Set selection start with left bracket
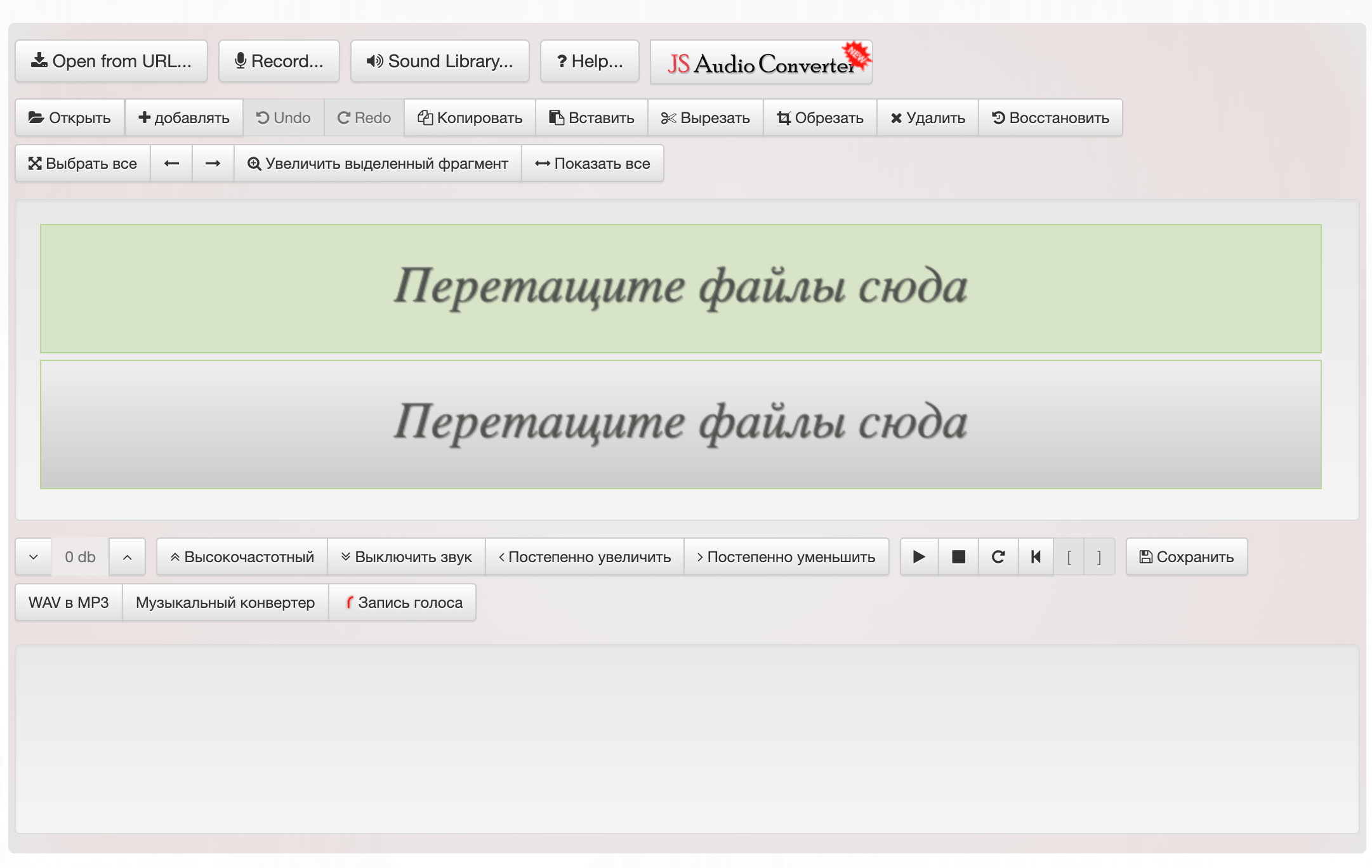 [x=1069, y=557]
